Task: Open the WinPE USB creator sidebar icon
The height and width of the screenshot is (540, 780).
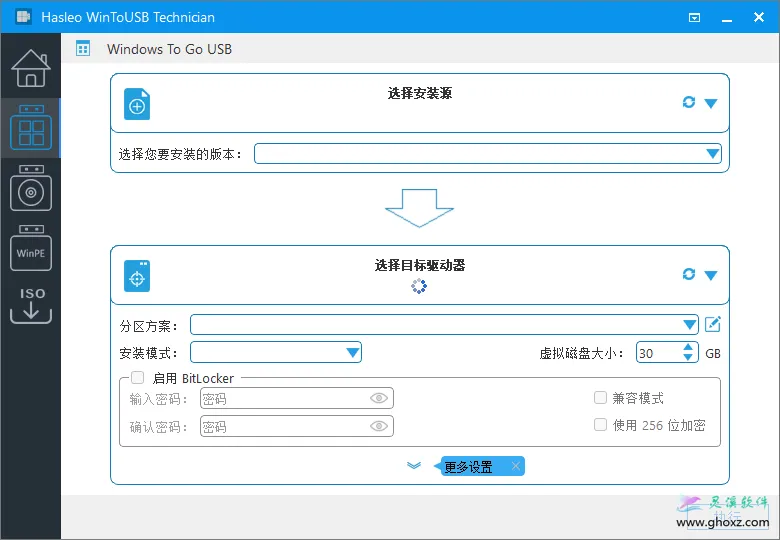Action: point(31,248)
